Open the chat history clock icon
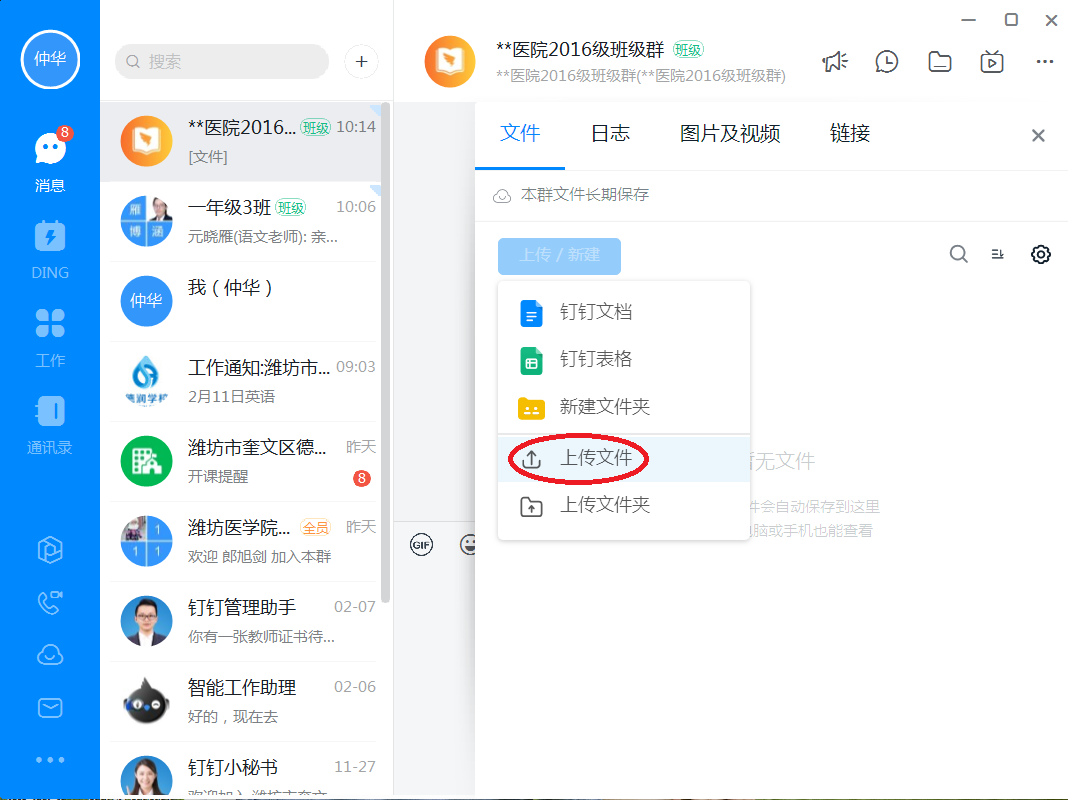This screenshot has width=1068, height=800. click(x=887, y=62)
